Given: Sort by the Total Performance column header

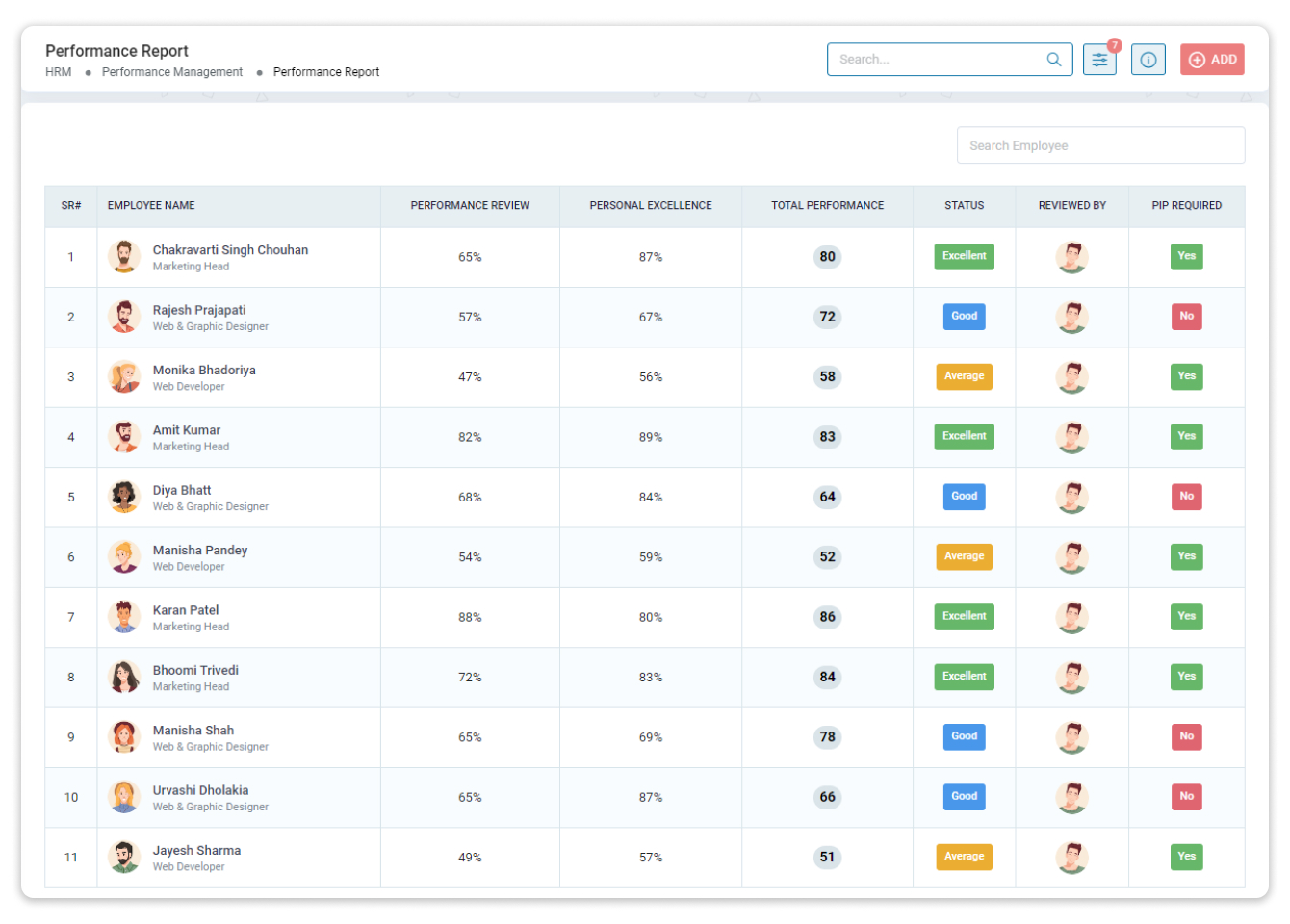Looking at the screenshot, I should tap(827, 205).
